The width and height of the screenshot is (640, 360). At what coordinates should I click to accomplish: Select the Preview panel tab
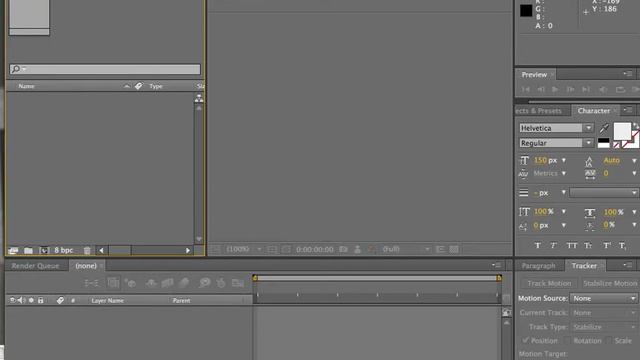coord(534,75)
